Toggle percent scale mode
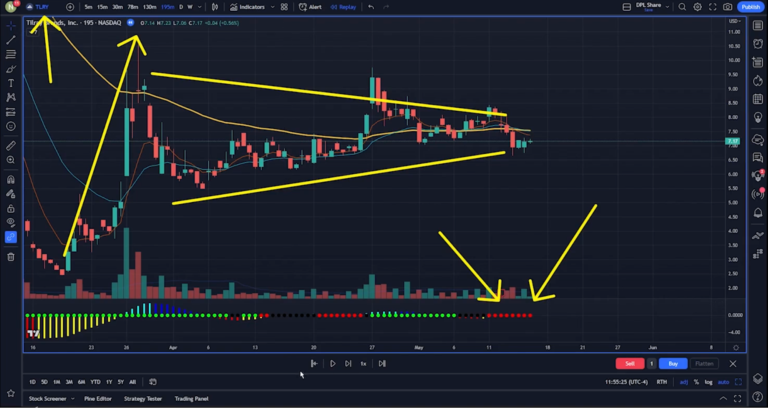 point(696,382)
